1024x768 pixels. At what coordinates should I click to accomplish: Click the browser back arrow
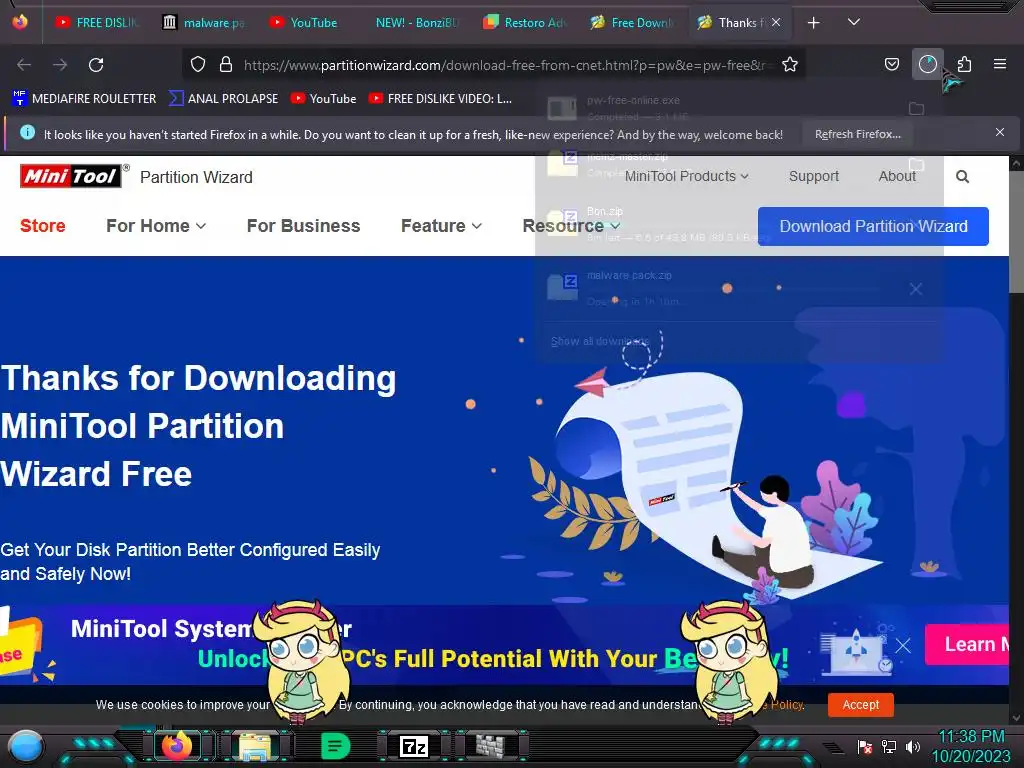(24, 65)
